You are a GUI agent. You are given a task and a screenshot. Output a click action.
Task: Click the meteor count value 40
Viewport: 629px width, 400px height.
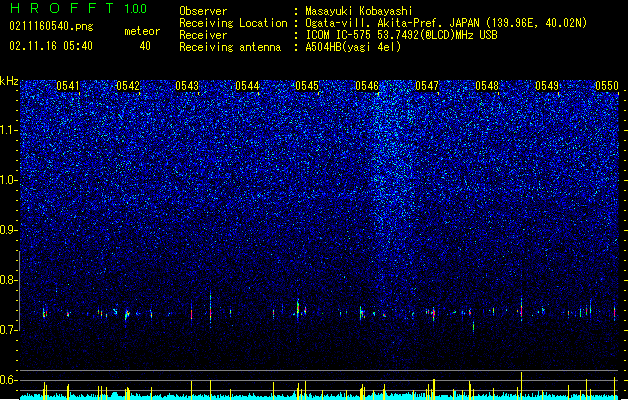click(x=145, y=46)
